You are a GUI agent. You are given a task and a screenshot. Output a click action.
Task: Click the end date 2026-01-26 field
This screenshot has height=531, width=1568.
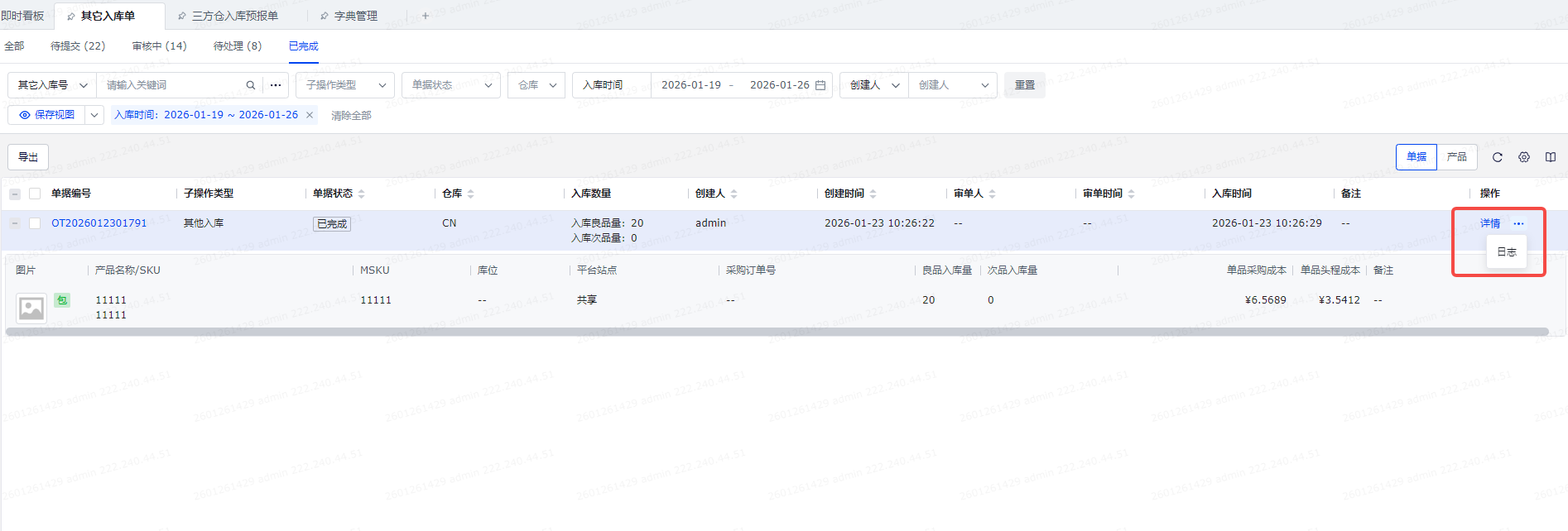(779, 85)
